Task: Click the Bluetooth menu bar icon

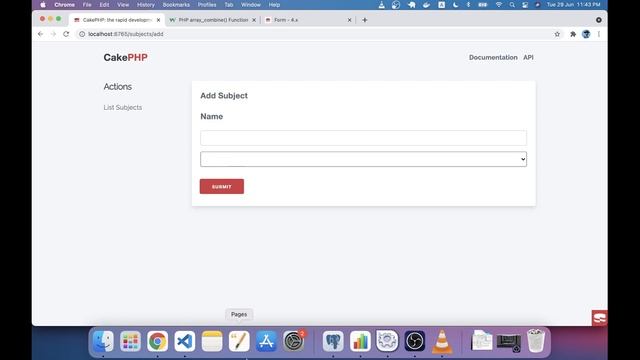Action: (x=468, y=5)
